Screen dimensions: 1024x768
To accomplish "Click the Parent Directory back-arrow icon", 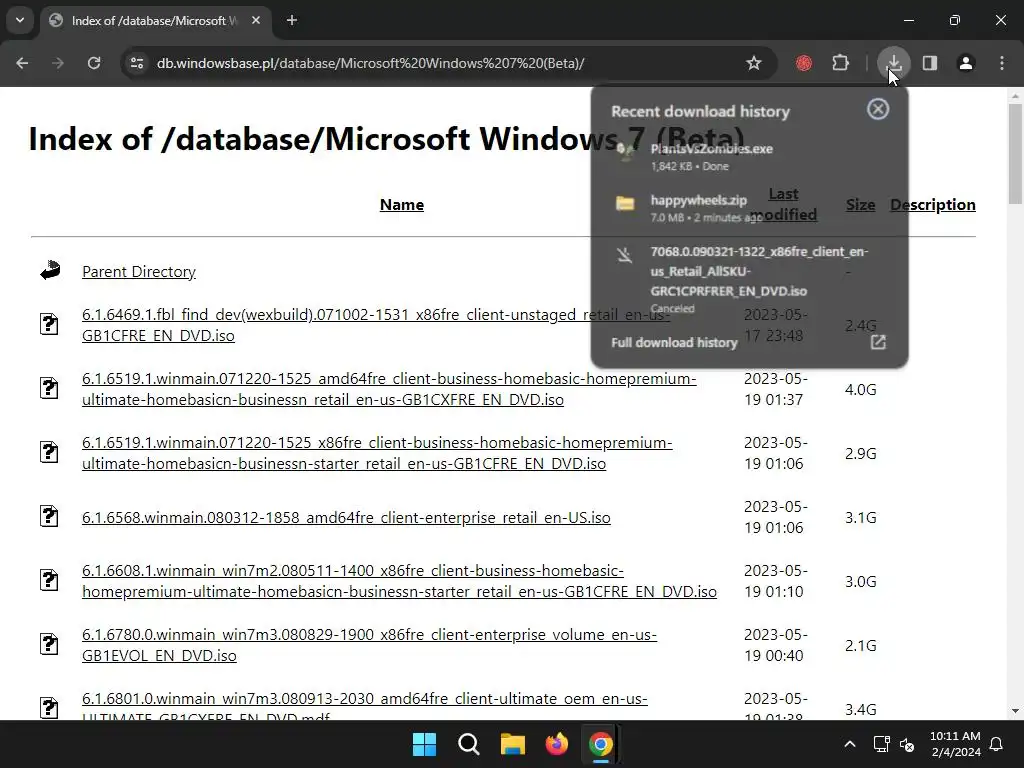I will [x=50, y=270].
